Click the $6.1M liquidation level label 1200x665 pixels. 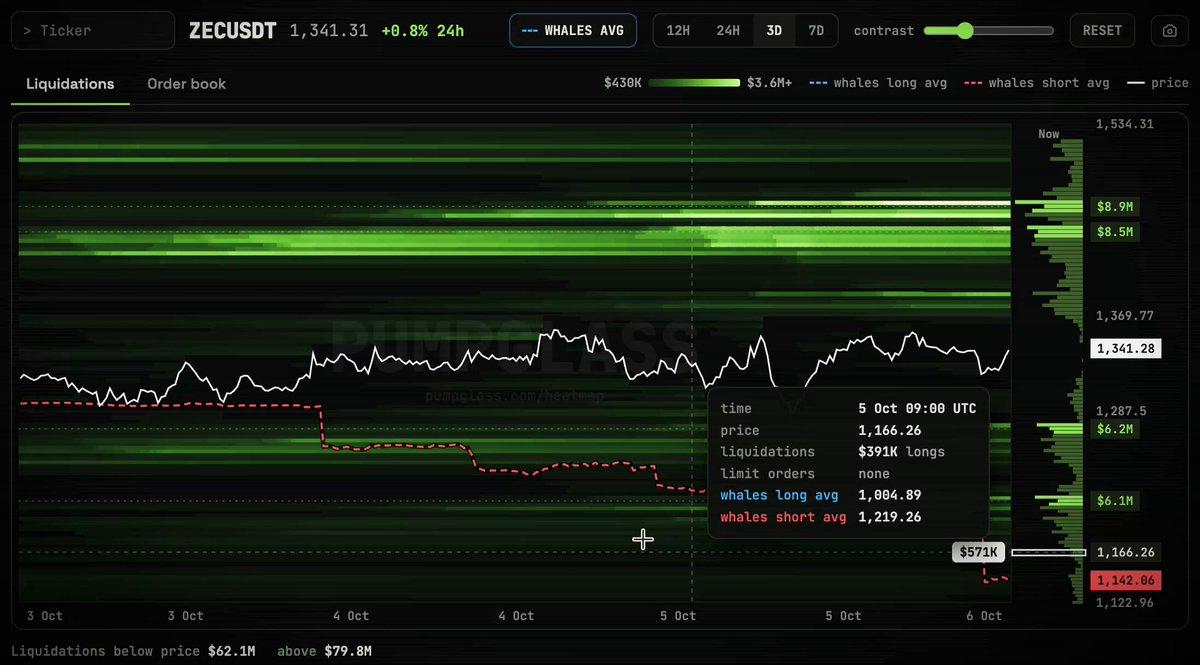click(1115, 501)
